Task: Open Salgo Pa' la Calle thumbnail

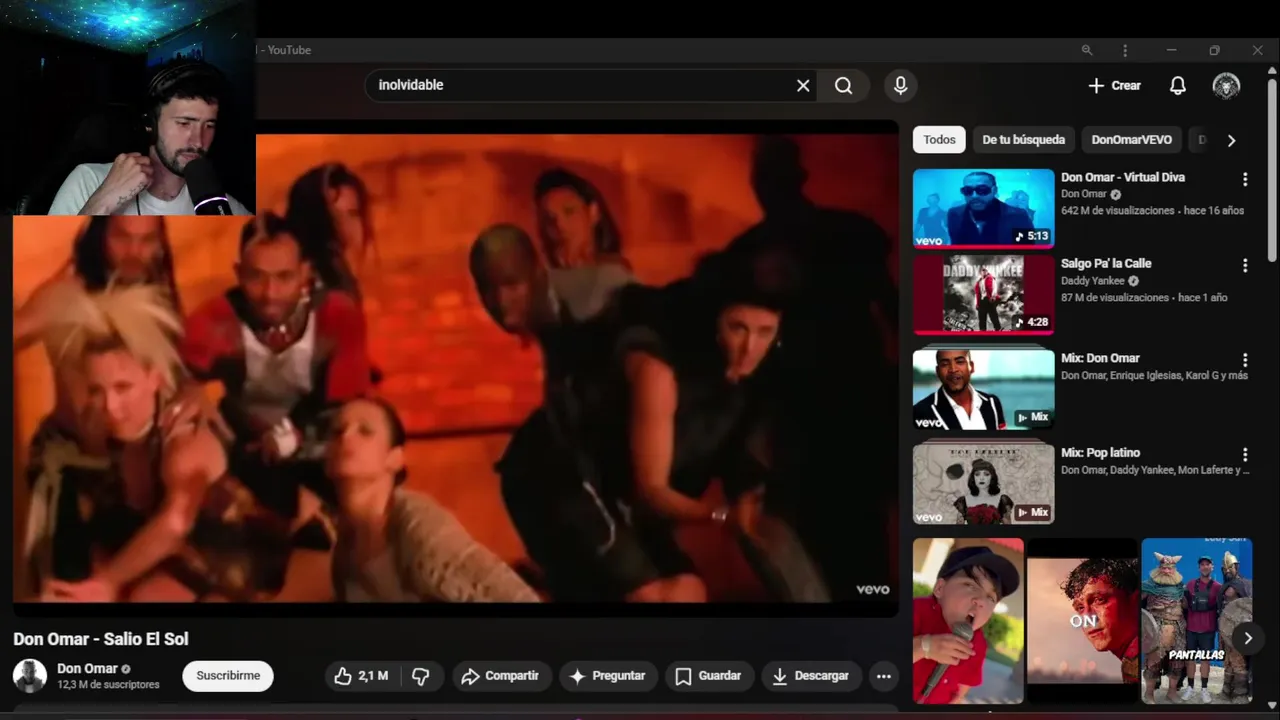Action: [x=984, y=294]
